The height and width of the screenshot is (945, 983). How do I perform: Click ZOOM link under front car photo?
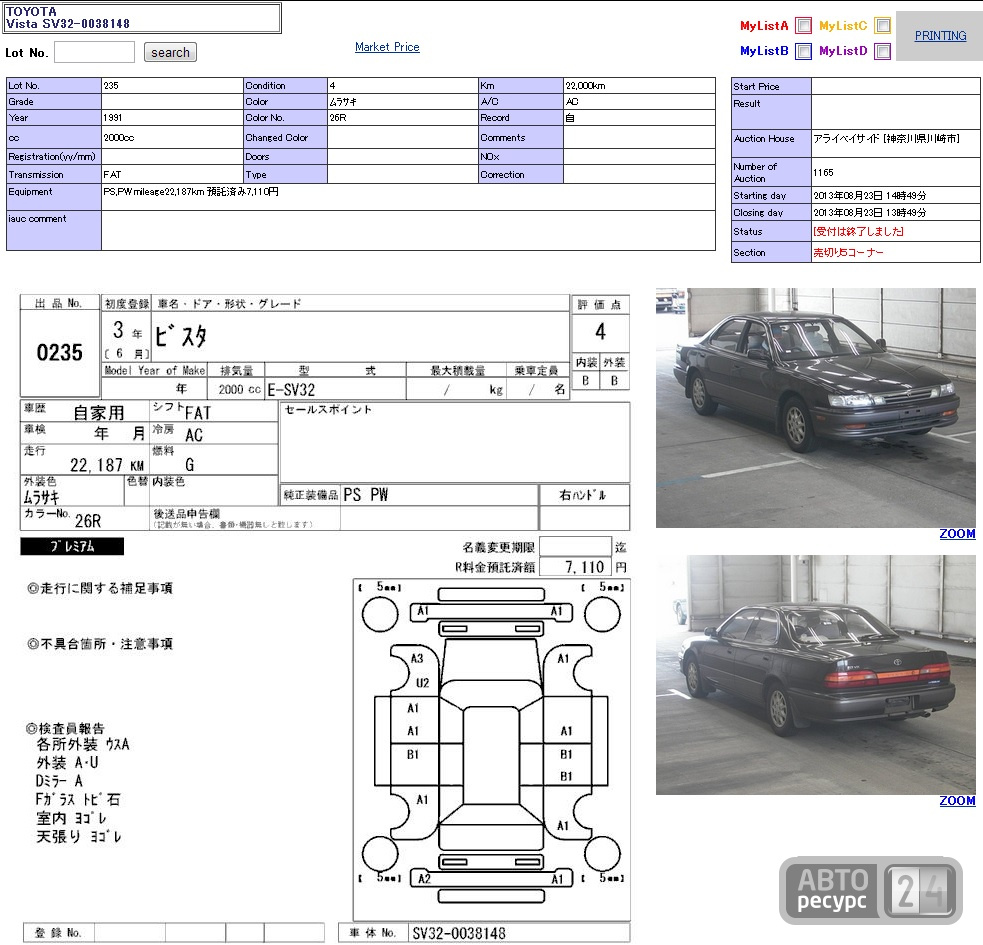(957, 534)
